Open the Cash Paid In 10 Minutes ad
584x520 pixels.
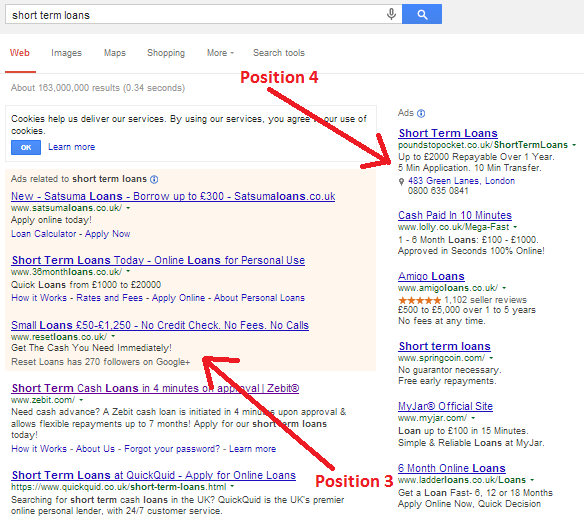pos(455,215)
